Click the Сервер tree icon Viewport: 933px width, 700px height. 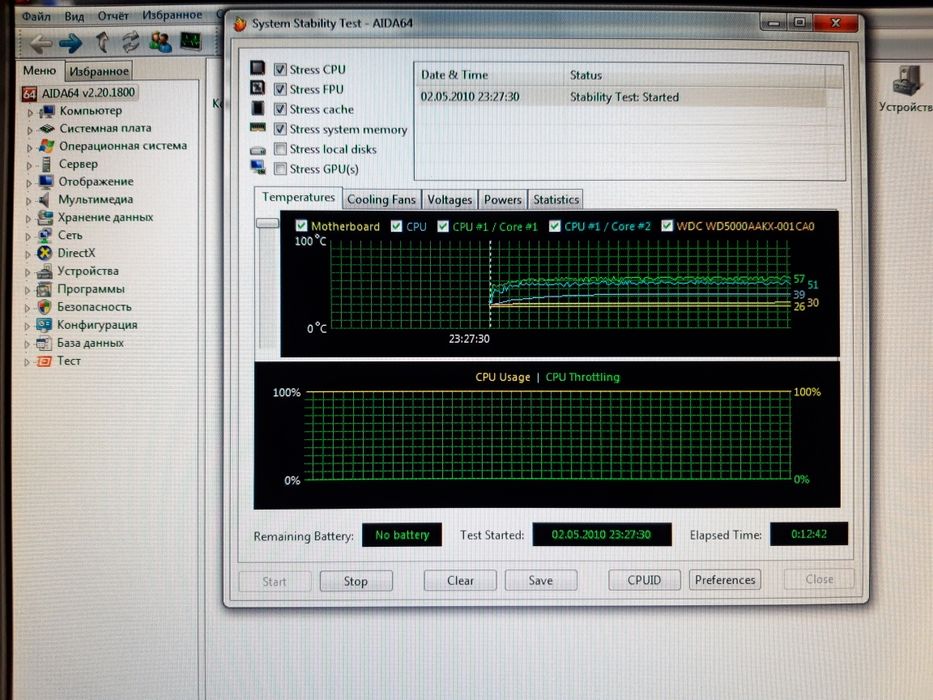click(46, 164)
